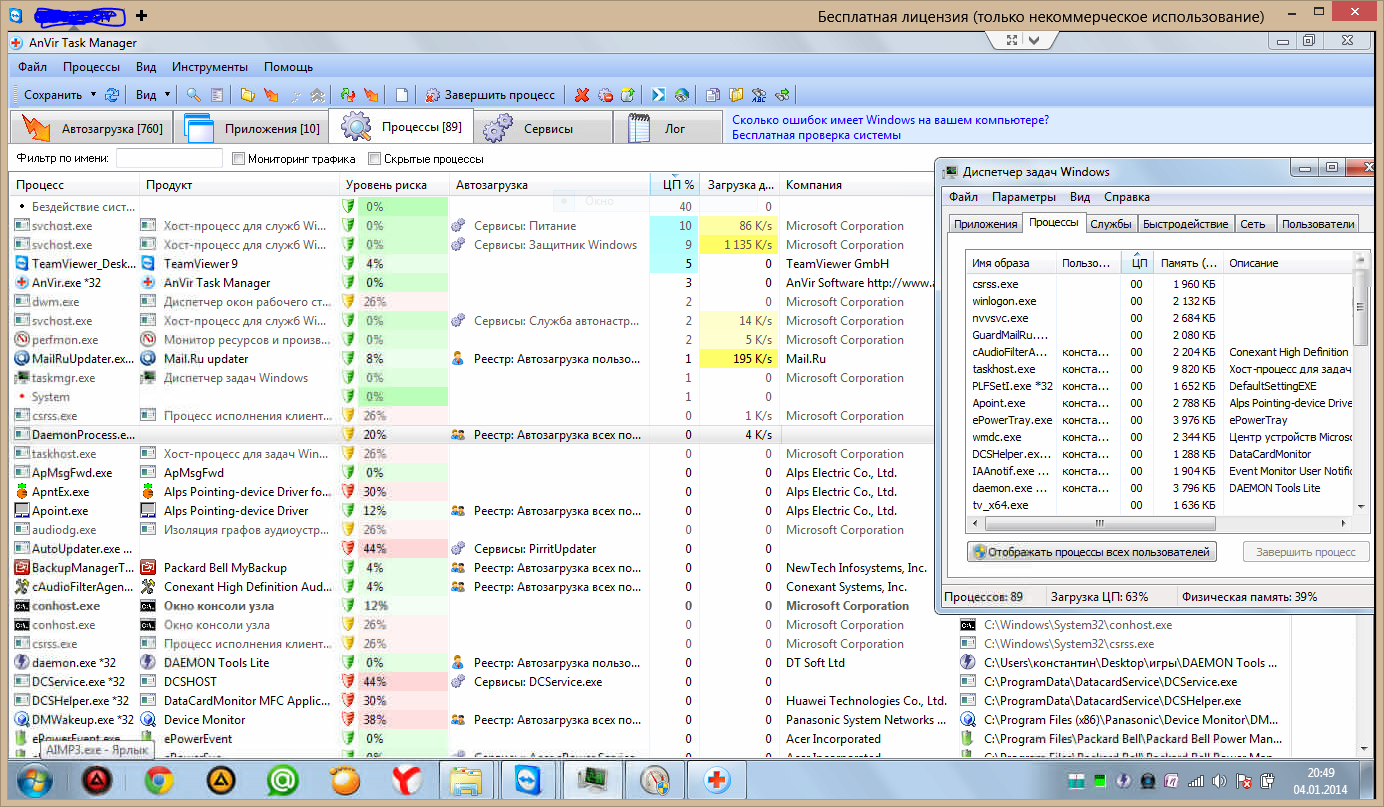Open the Бесплатная проверка системы link

[816, 135]
